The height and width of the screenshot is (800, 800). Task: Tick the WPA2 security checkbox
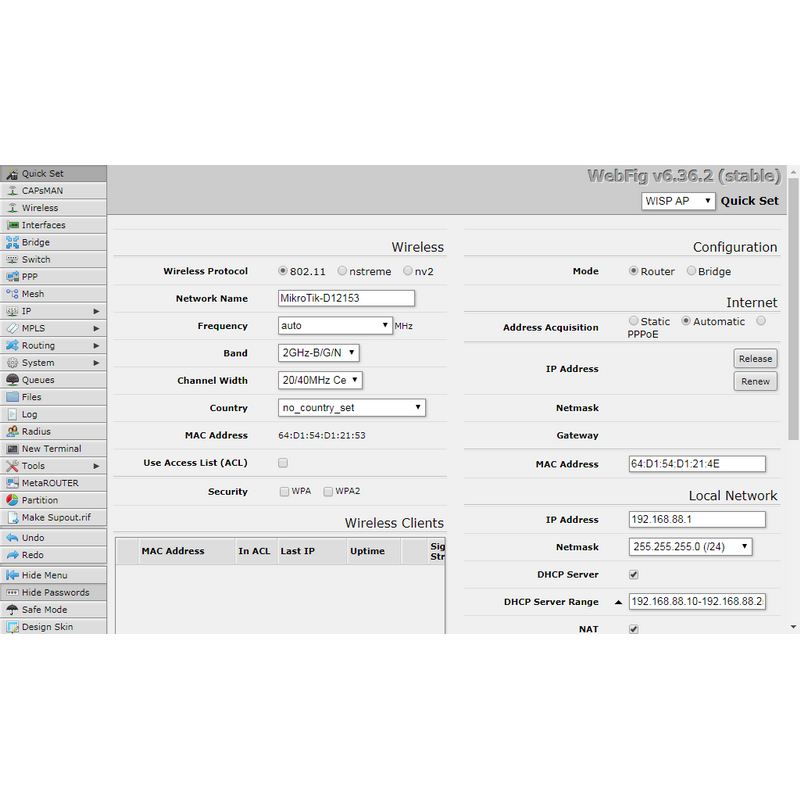(327, 492)
